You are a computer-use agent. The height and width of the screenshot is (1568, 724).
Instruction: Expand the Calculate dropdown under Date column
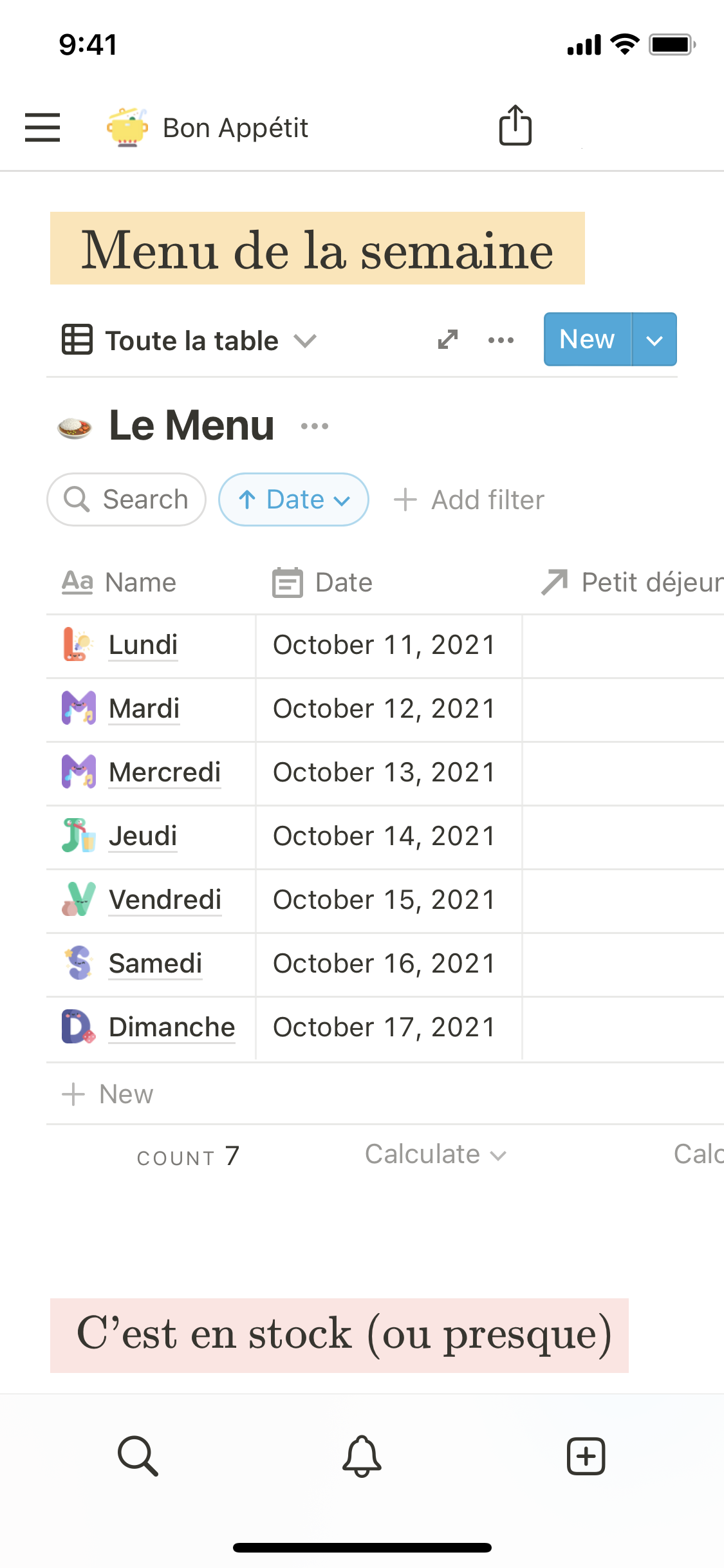pos(435,1155)
